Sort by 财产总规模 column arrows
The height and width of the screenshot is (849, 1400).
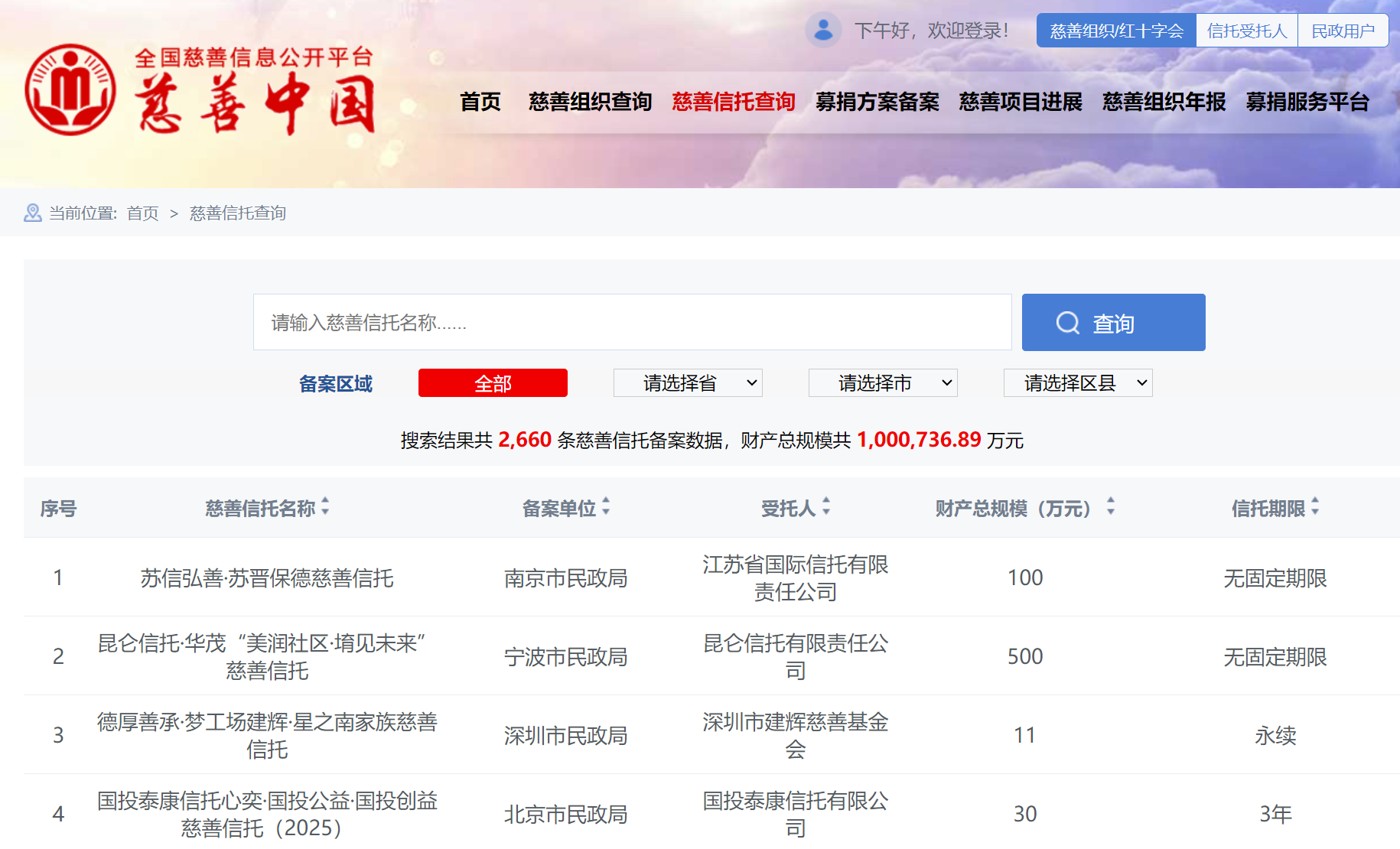1111,506
